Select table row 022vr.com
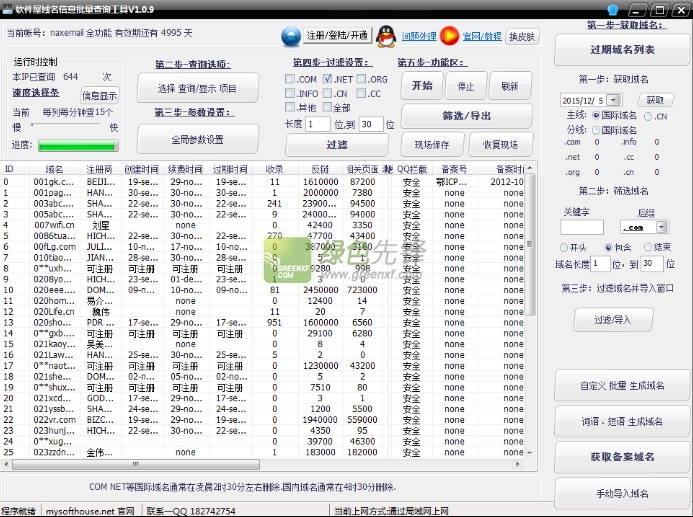 point(263,420)
